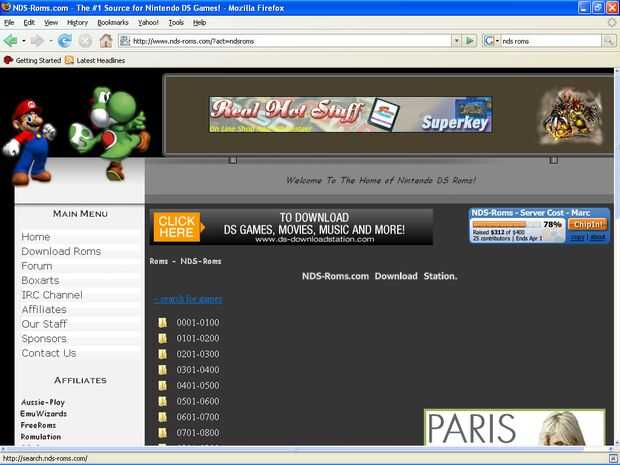Visit Romulation affiliate link
The width and height of the screenshot is (620, 465).
(41, 437)
